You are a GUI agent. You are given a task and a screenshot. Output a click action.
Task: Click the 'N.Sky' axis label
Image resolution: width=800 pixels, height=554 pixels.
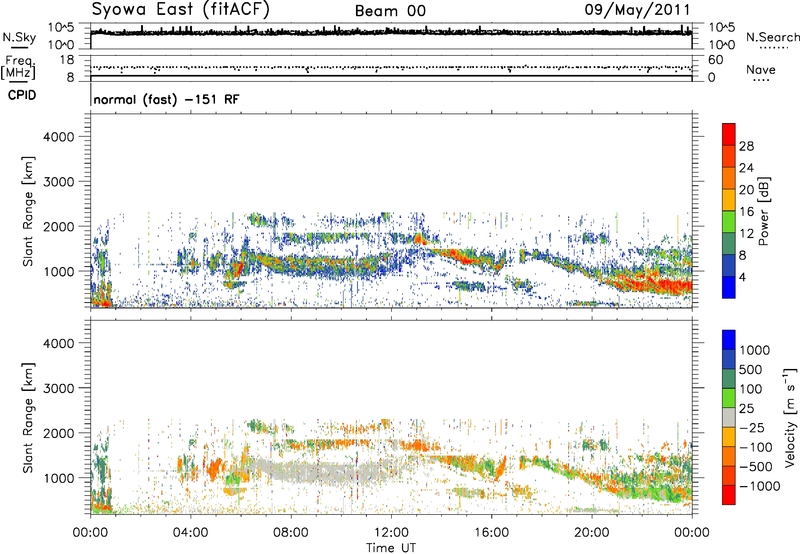19,38
